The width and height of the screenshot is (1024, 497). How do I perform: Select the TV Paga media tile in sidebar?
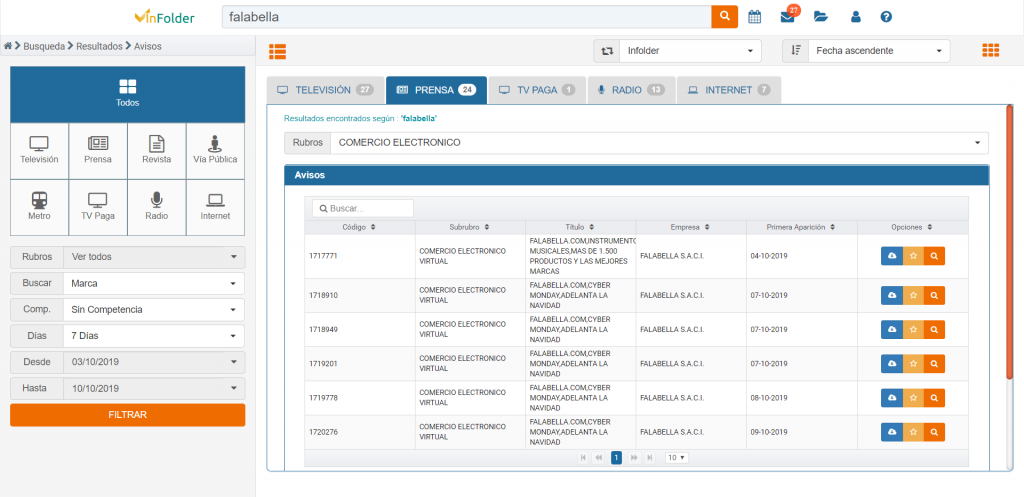98,207
